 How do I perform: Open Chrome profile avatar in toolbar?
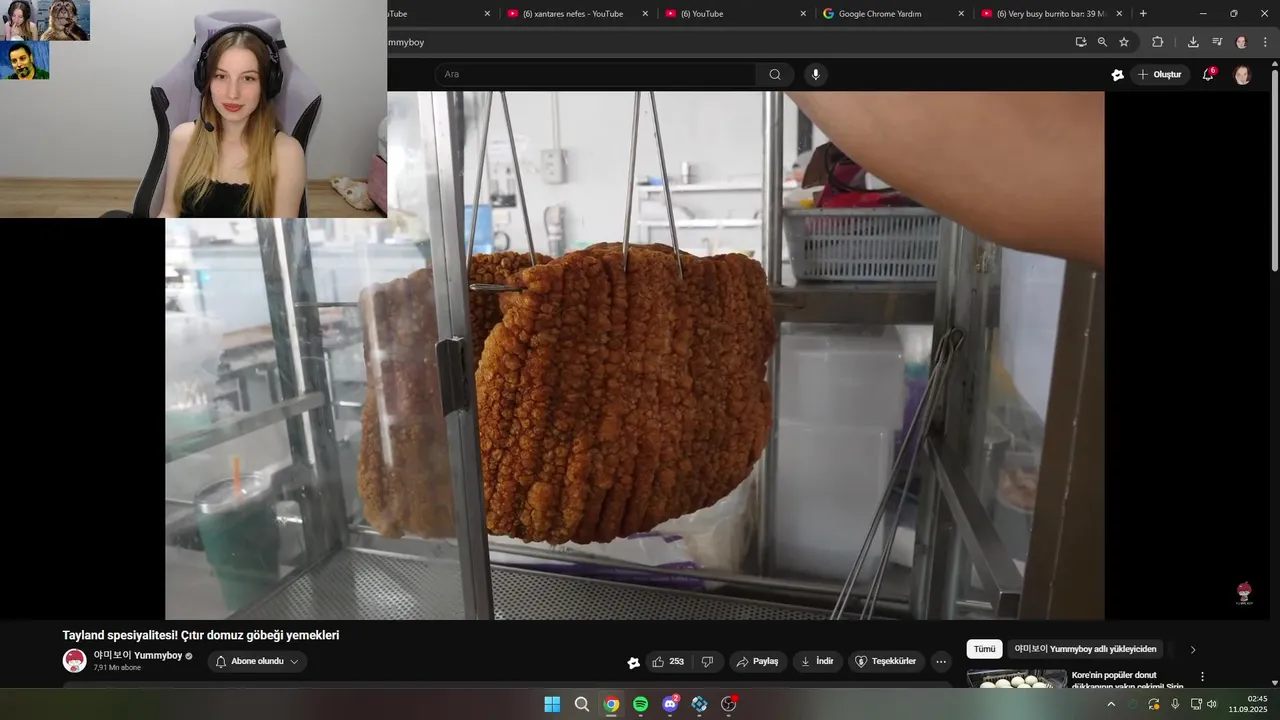pos(1241,42)
